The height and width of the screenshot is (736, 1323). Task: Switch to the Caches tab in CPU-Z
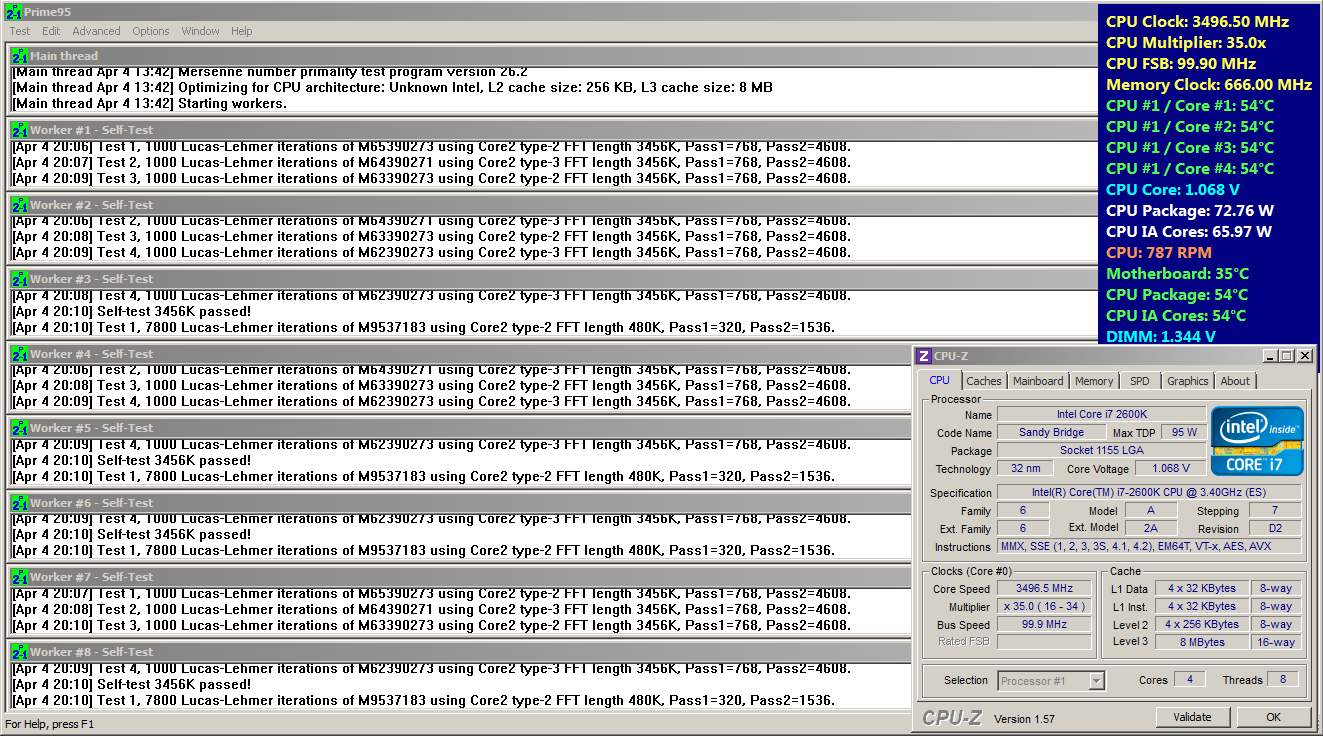[x=983, y=381]
